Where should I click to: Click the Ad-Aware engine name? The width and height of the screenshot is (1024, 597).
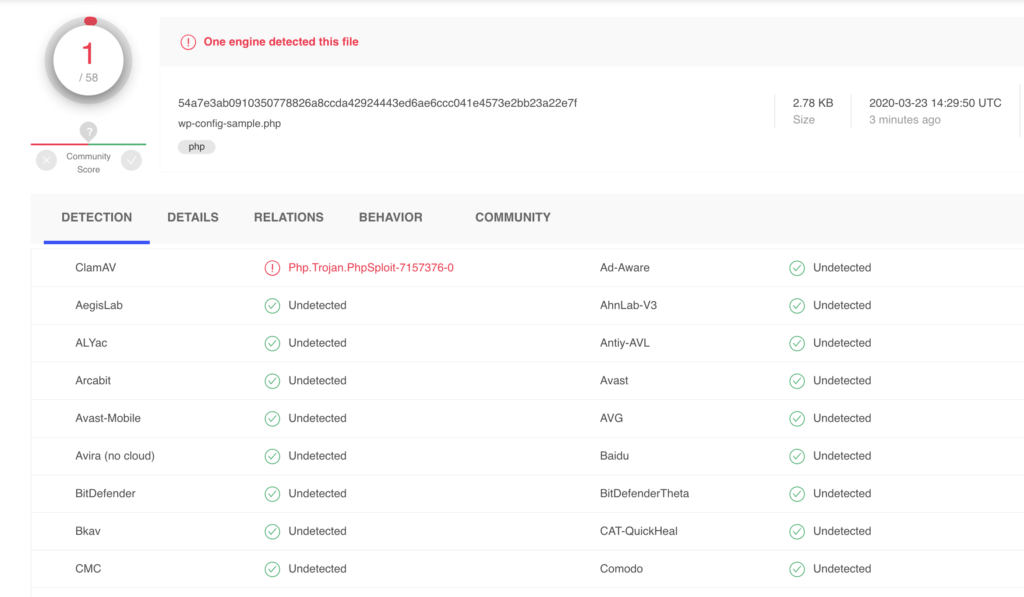(625, 268)
